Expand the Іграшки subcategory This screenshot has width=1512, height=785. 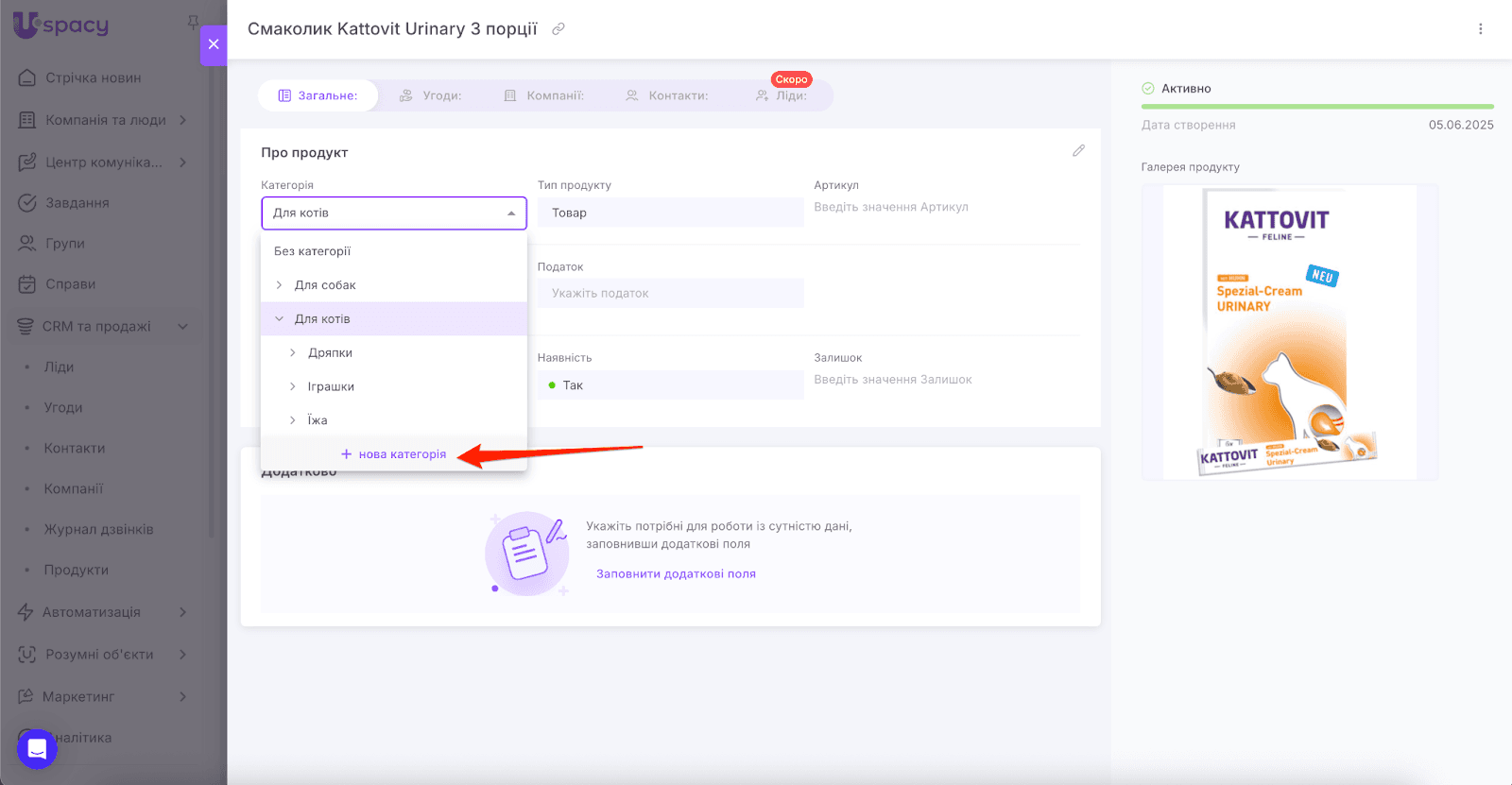292,387
